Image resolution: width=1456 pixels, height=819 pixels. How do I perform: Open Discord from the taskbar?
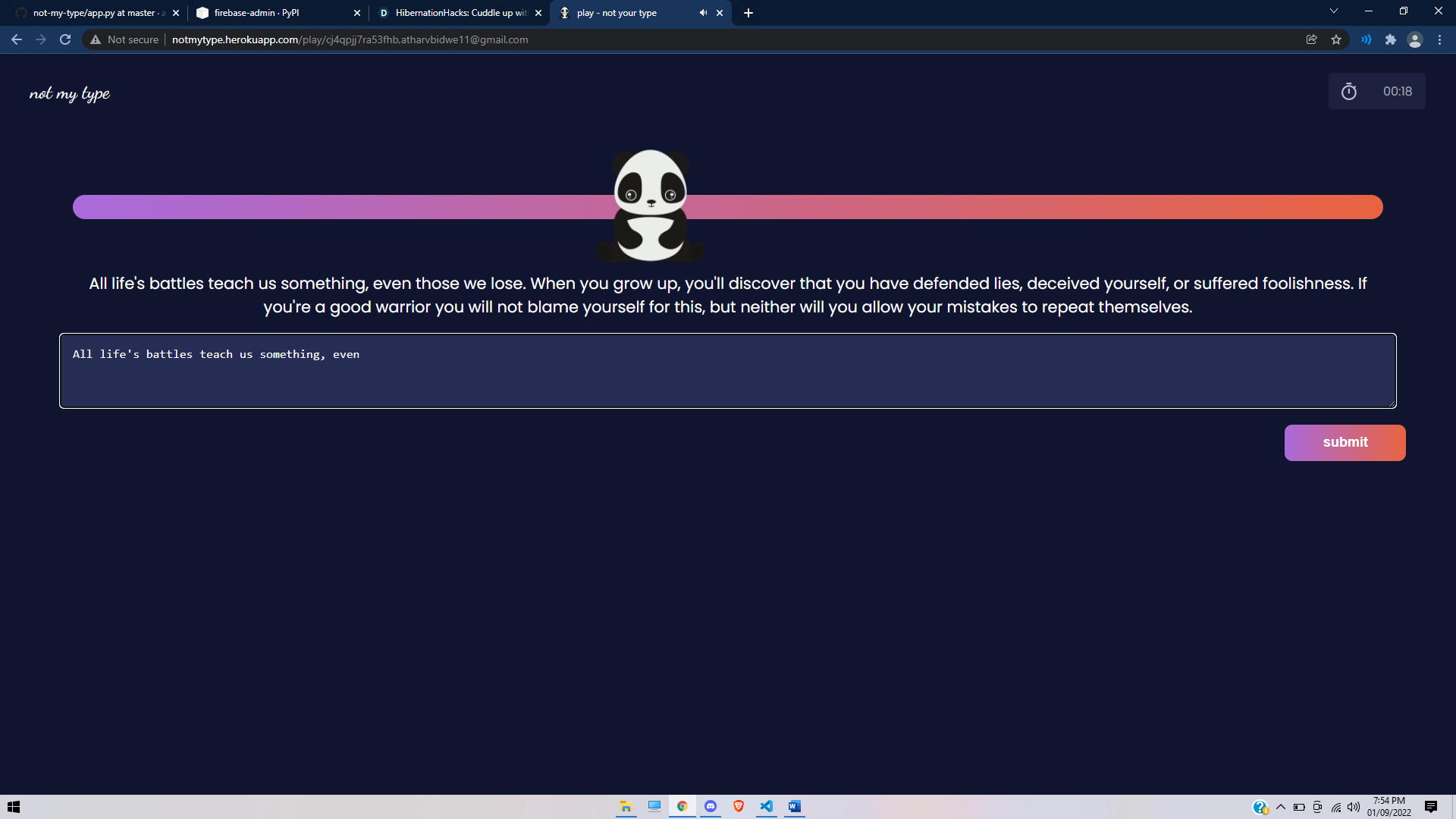pyautogui.click(x=711, y=806)
